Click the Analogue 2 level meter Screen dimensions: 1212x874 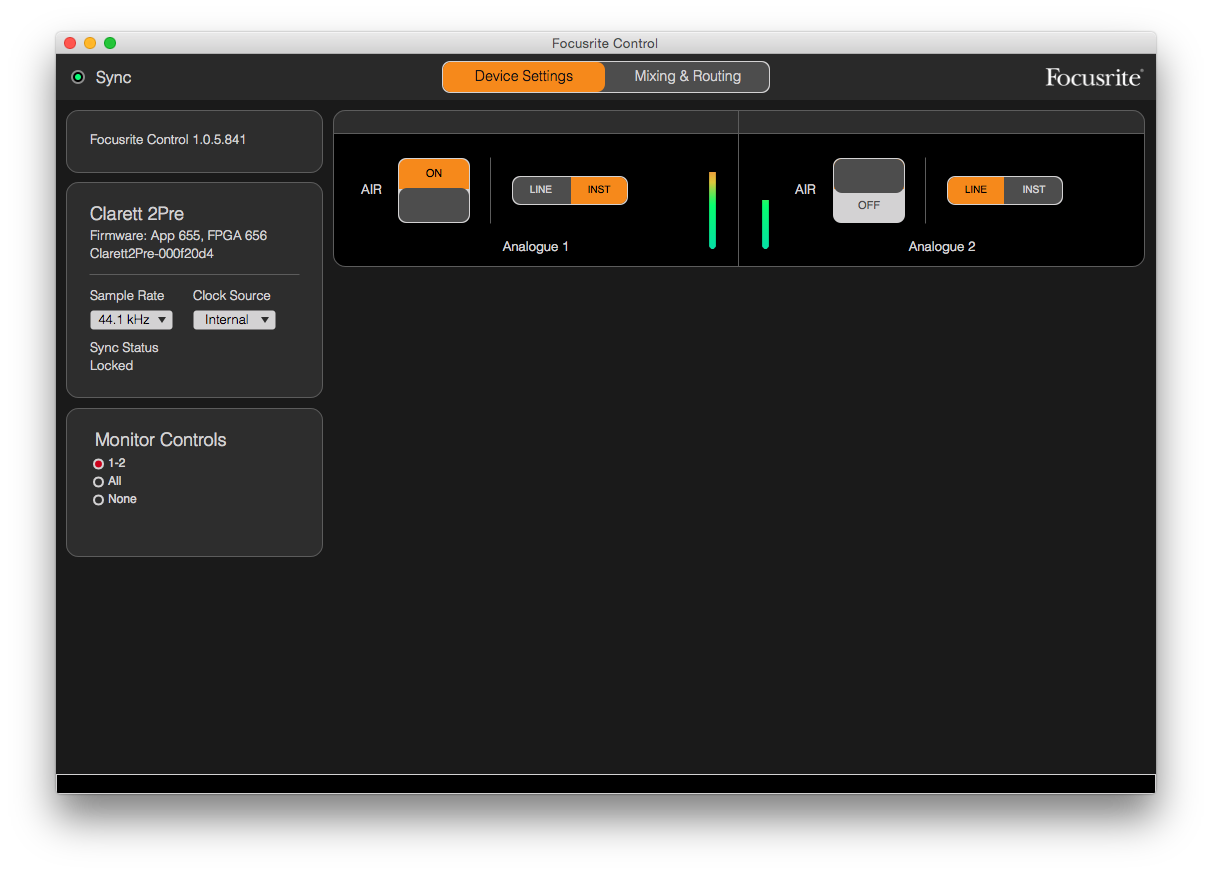point(765,224)
